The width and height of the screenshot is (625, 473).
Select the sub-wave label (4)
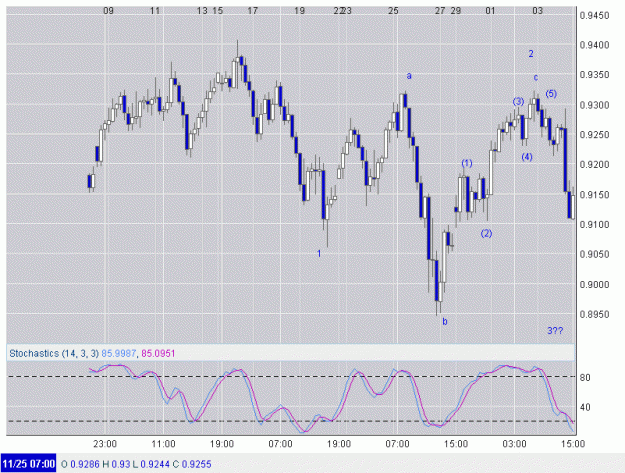(527, 157)
